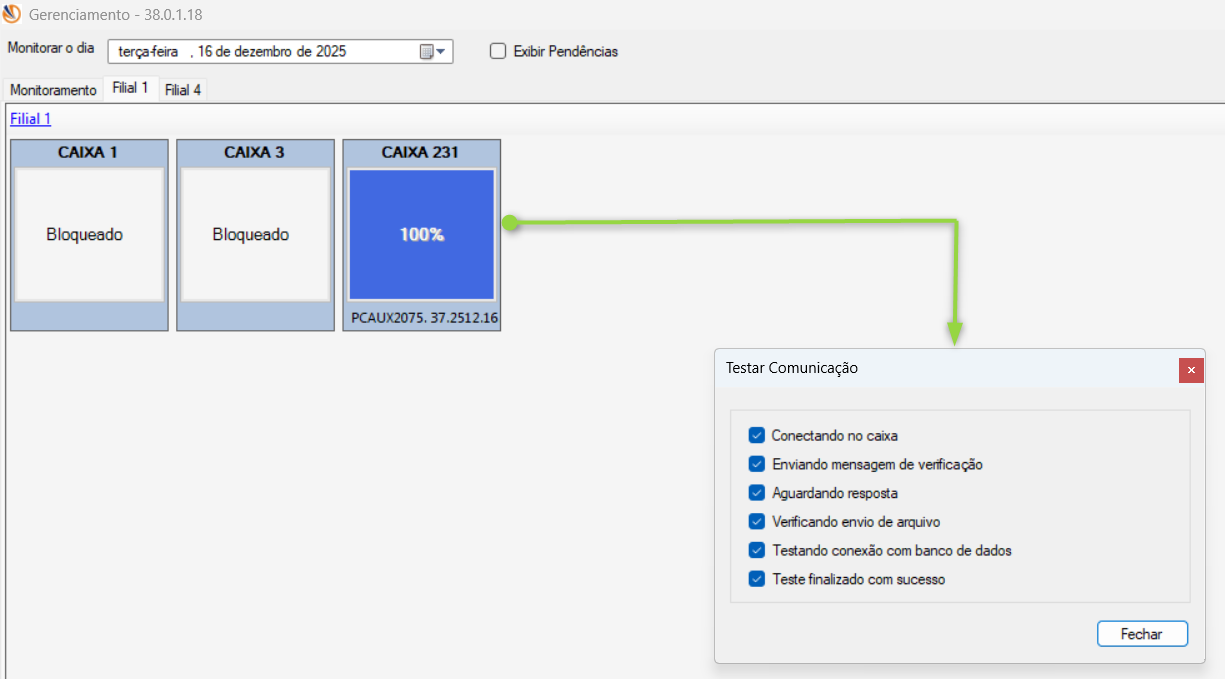Select the CAIXA 3 Bloqueado tile
The image size is (1225, 679).
click(255, 235)
